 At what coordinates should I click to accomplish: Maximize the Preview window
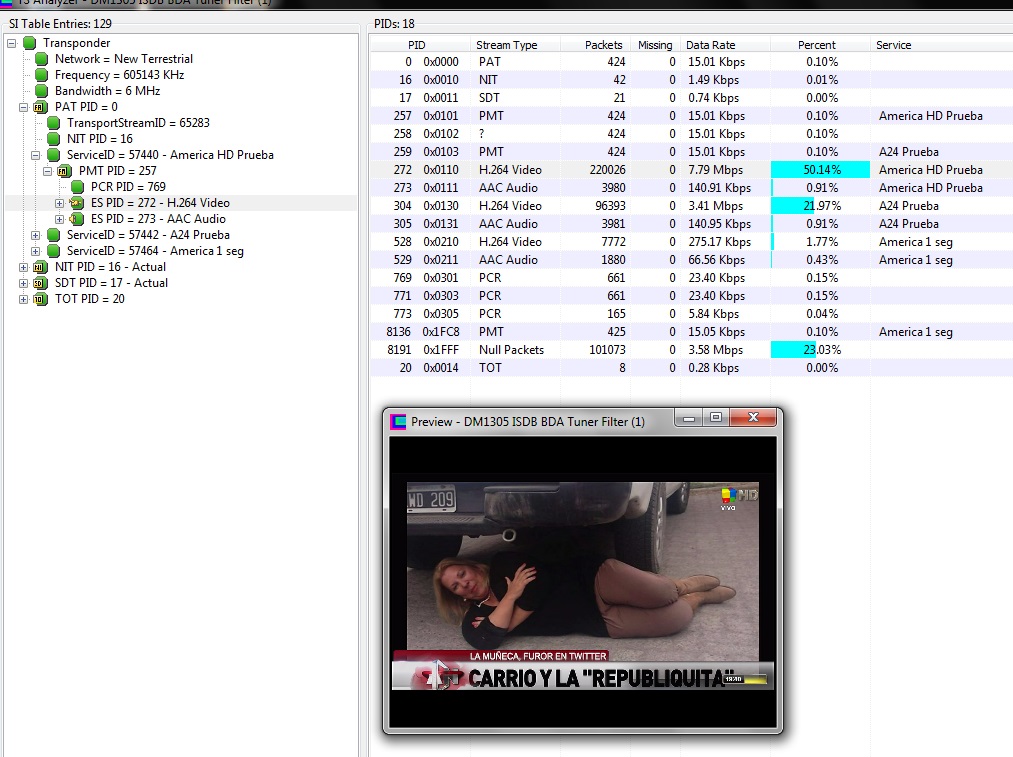click(x=716, y=418)
